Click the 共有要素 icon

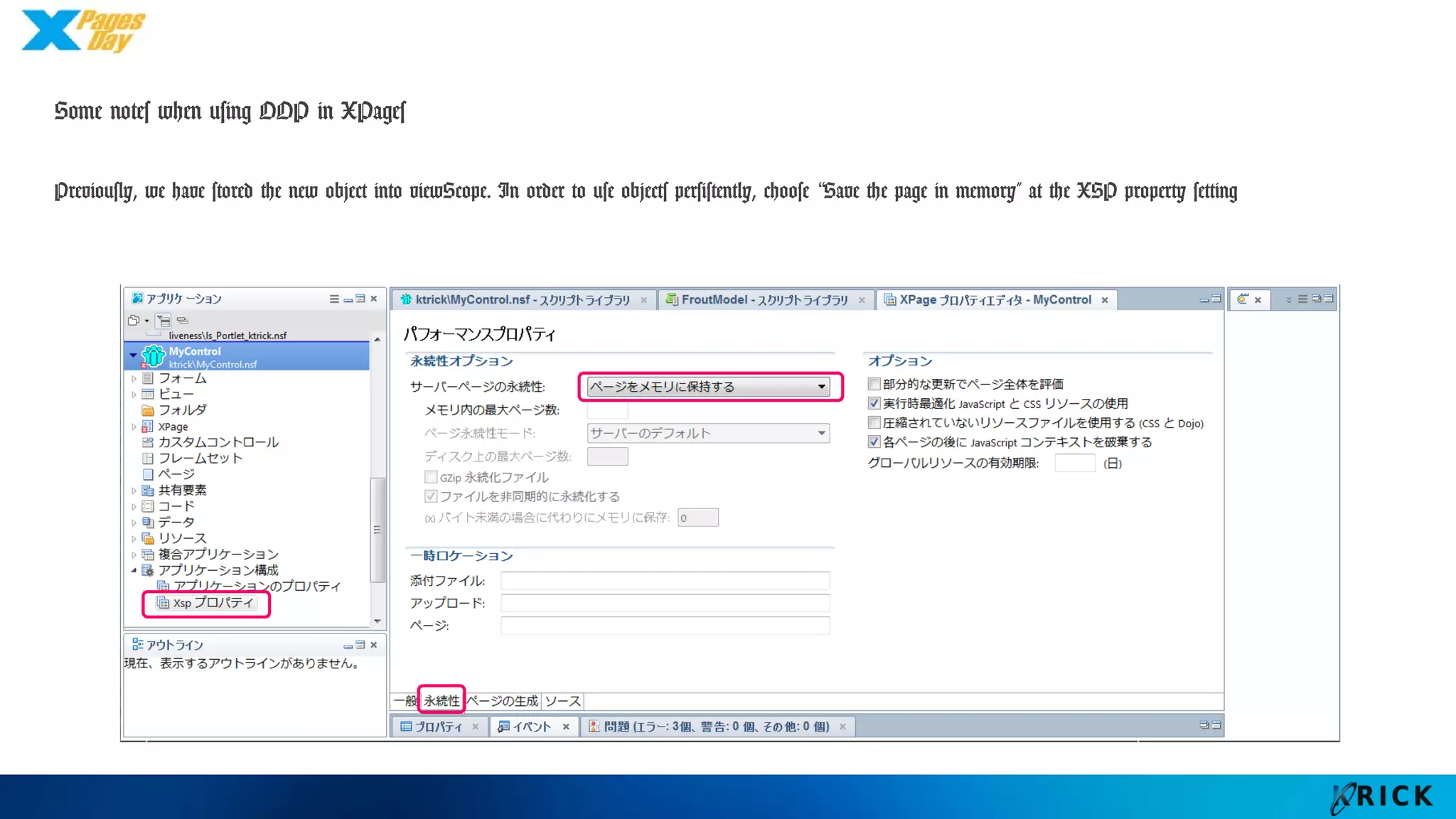point(148,491)
